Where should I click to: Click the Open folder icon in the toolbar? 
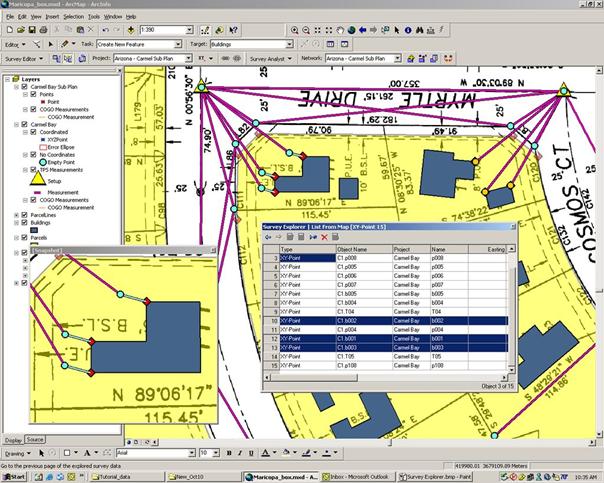pyautogui.click(x=19, y=31)
